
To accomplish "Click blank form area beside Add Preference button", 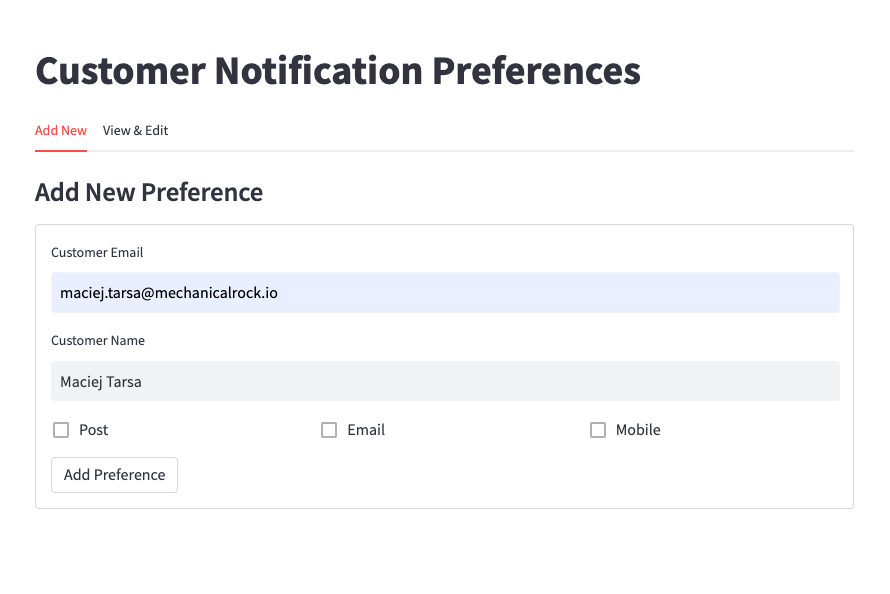I will click(500, 475).
